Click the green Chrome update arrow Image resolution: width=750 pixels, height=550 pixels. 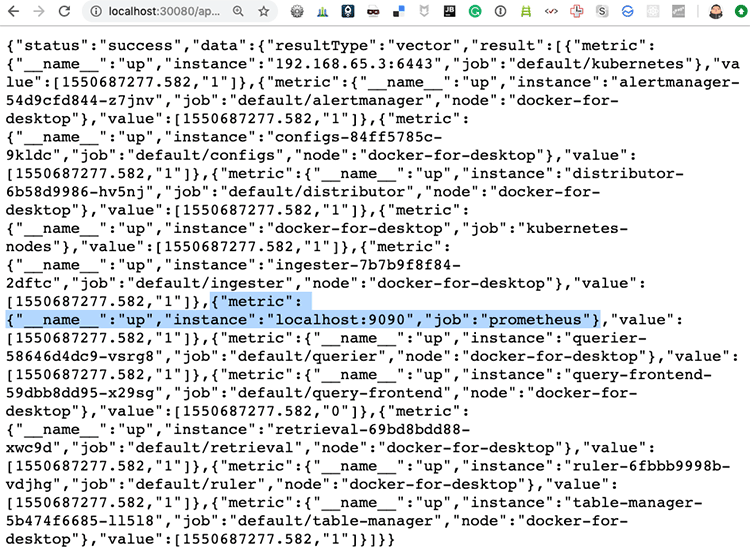tap(741, 11)
